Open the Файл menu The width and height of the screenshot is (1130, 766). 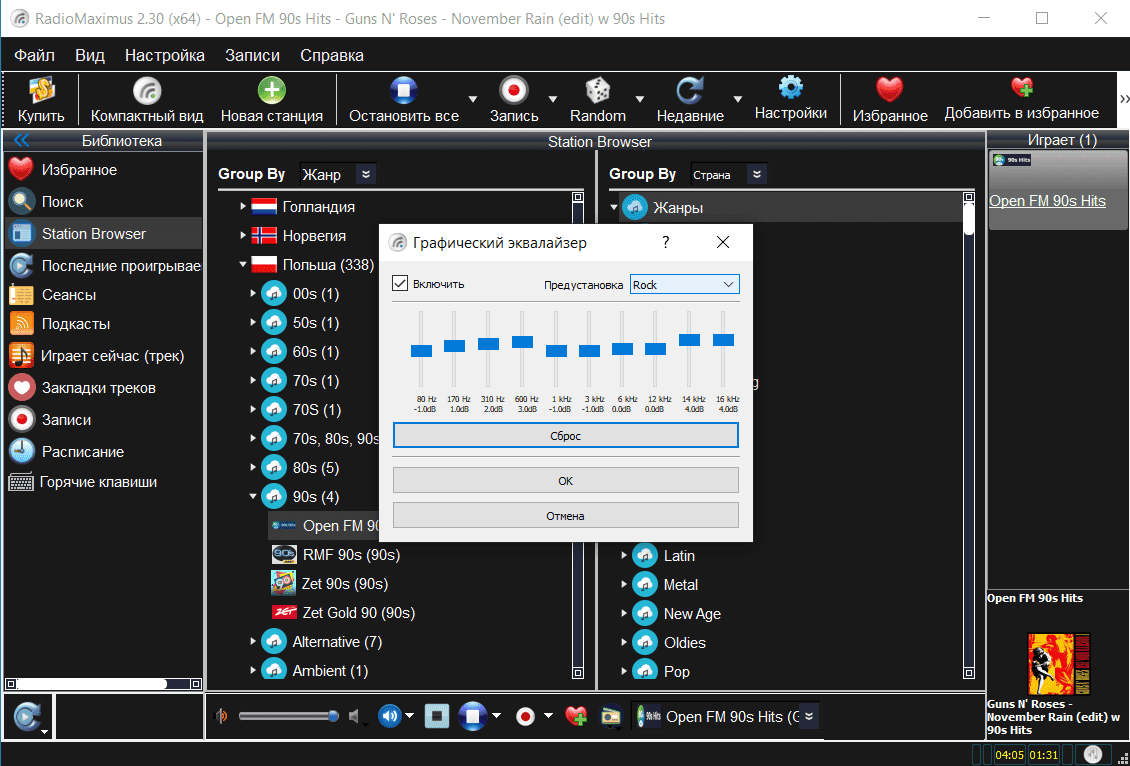(x=35, y=55)
